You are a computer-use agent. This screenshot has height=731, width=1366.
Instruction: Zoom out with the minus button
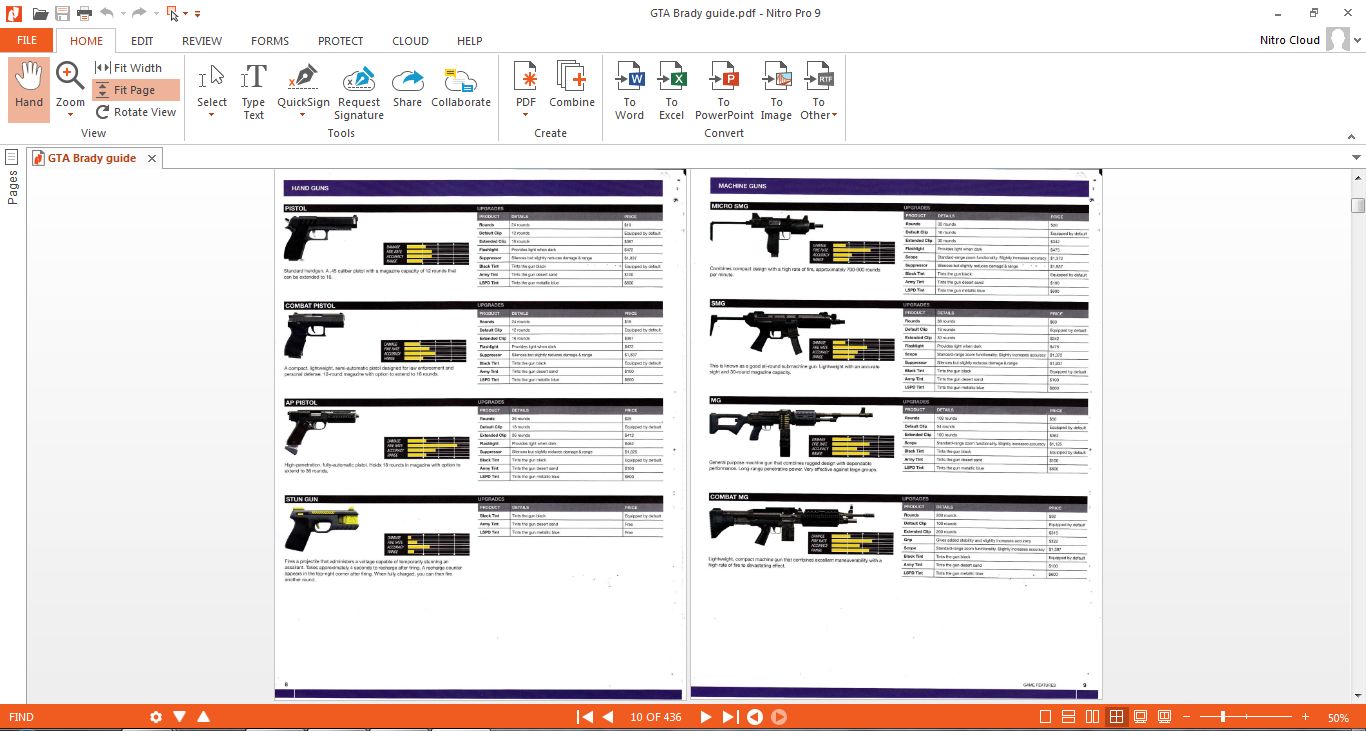coord(1185,717)
